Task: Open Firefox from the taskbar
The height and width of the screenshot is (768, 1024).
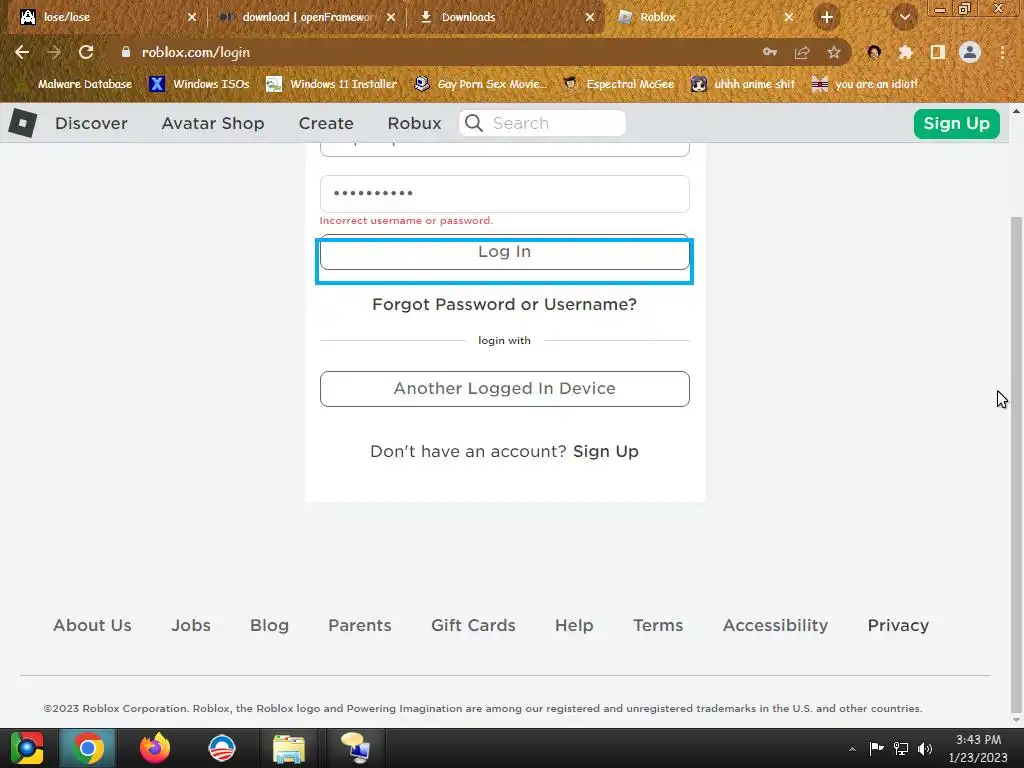Action: pos(155,748)
